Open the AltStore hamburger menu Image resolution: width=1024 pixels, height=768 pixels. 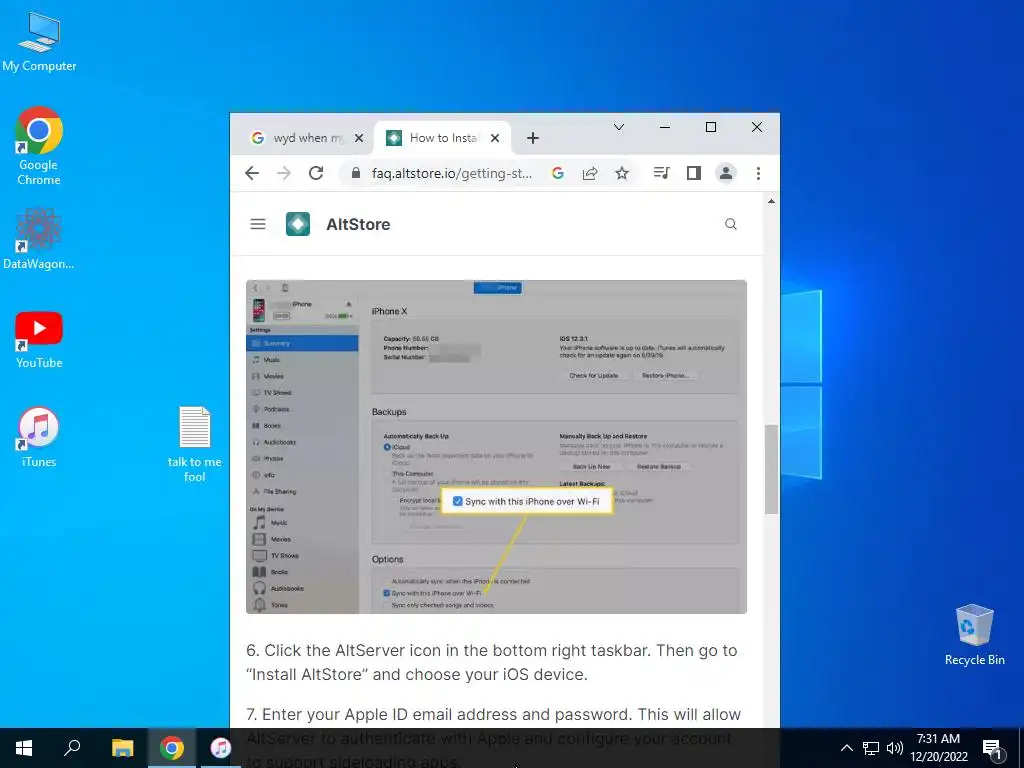(258, 224)
